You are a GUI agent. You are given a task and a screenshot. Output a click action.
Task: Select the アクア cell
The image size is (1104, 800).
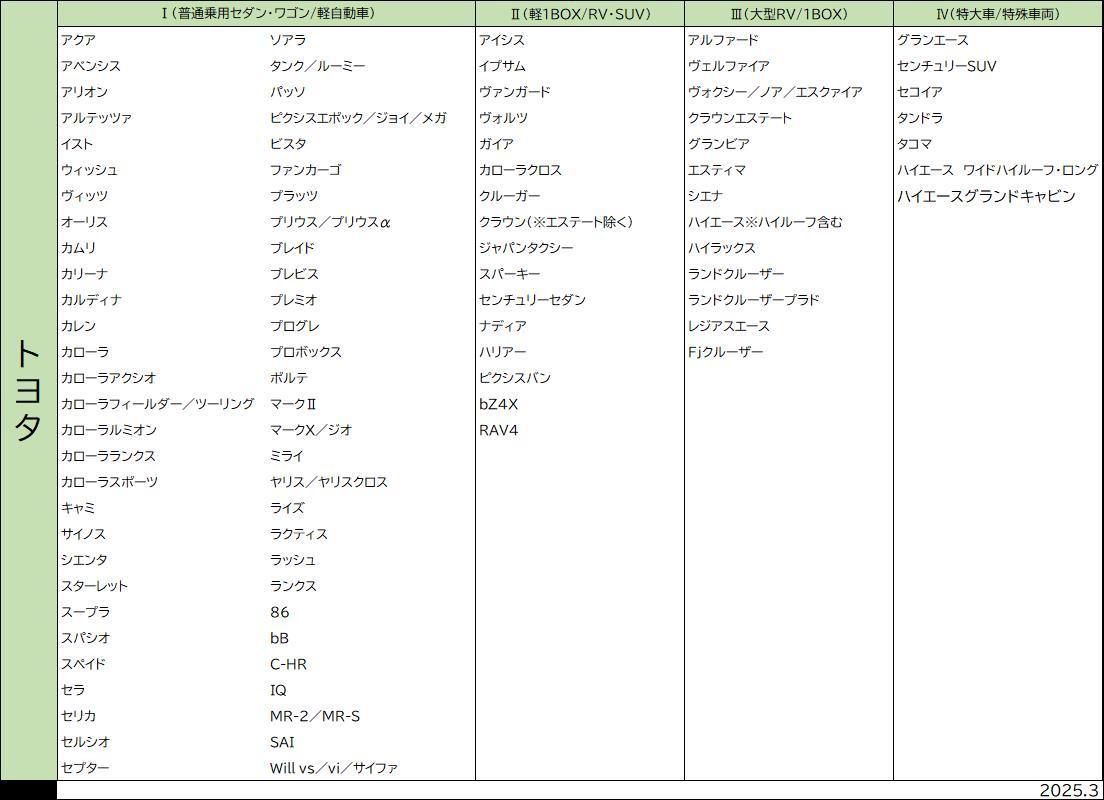[78, 40]
